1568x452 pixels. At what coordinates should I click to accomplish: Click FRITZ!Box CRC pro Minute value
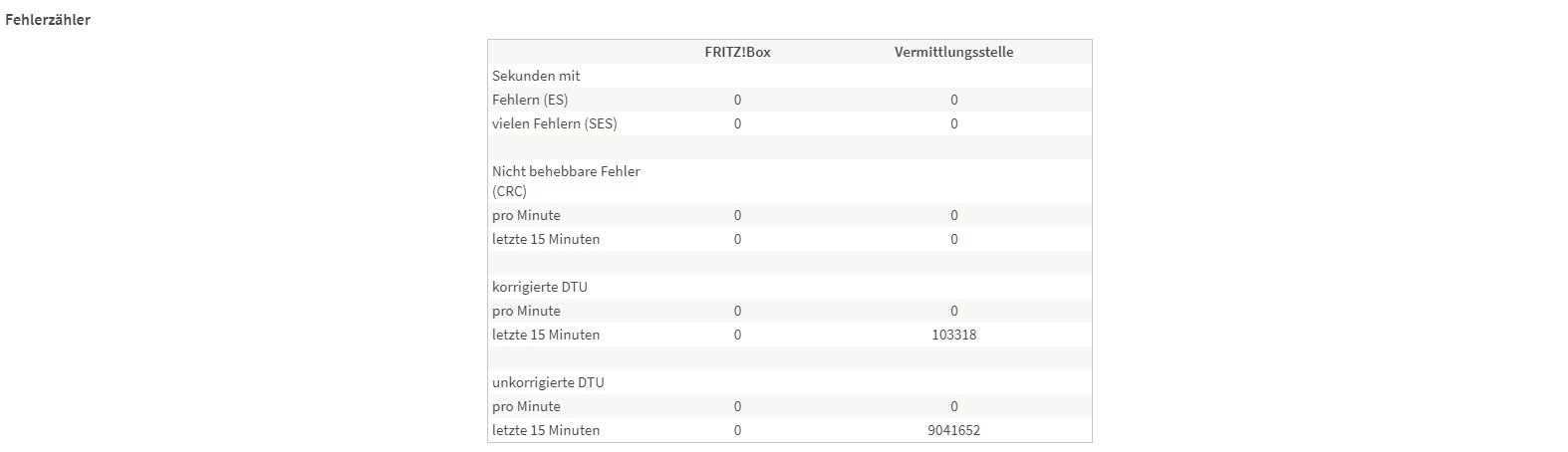pos(737,215)
